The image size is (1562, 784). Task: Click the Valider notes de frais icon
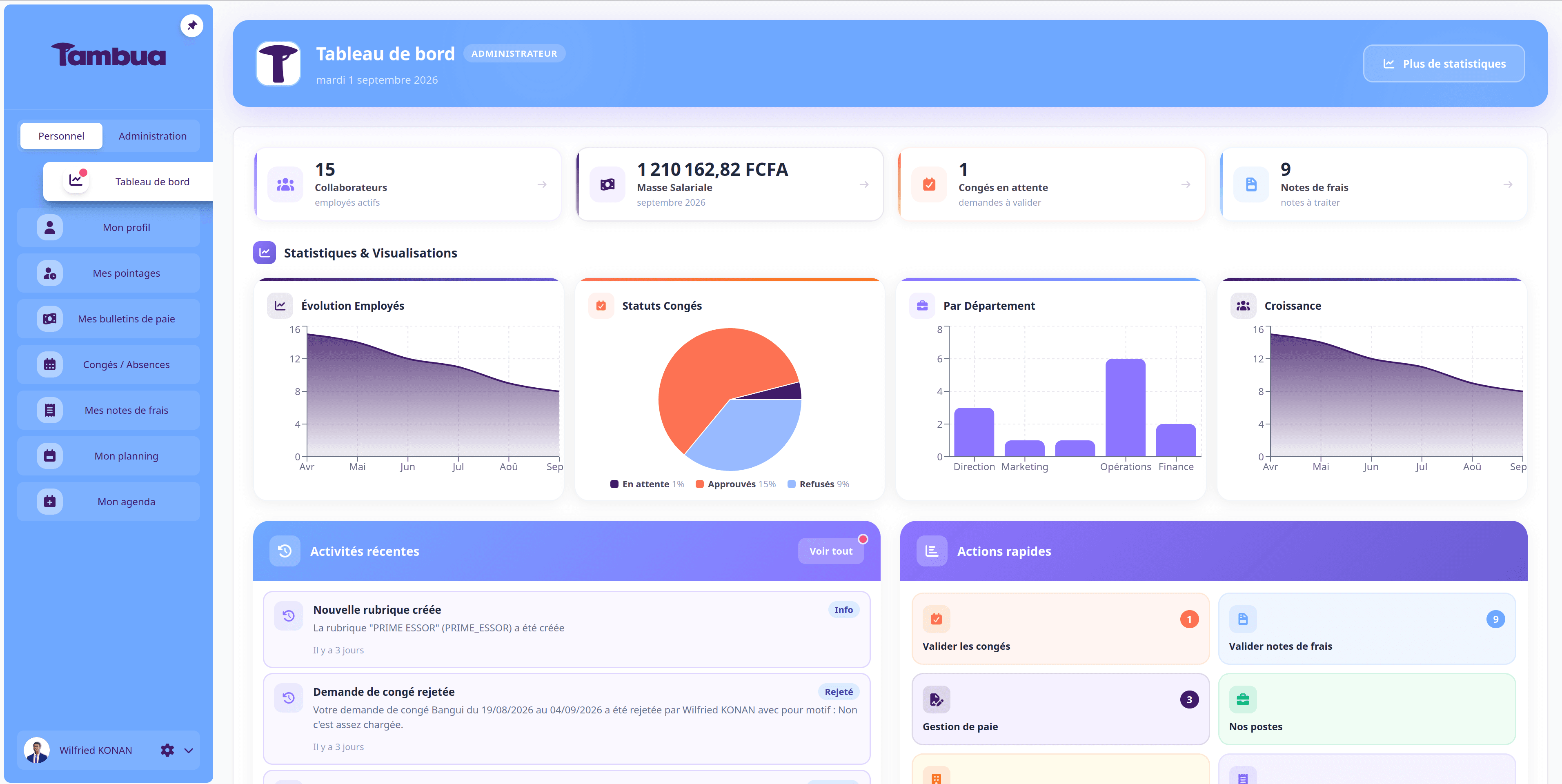tap(1242, 619)
